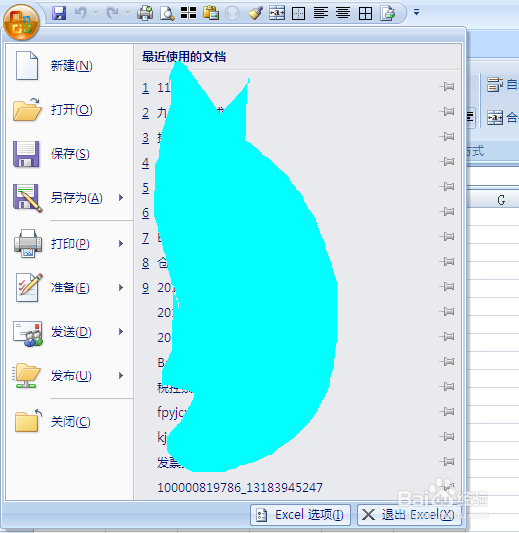Click the page icon at toolbar end
The height and width of the screenshot is (533, 519).
click(387, 13)
